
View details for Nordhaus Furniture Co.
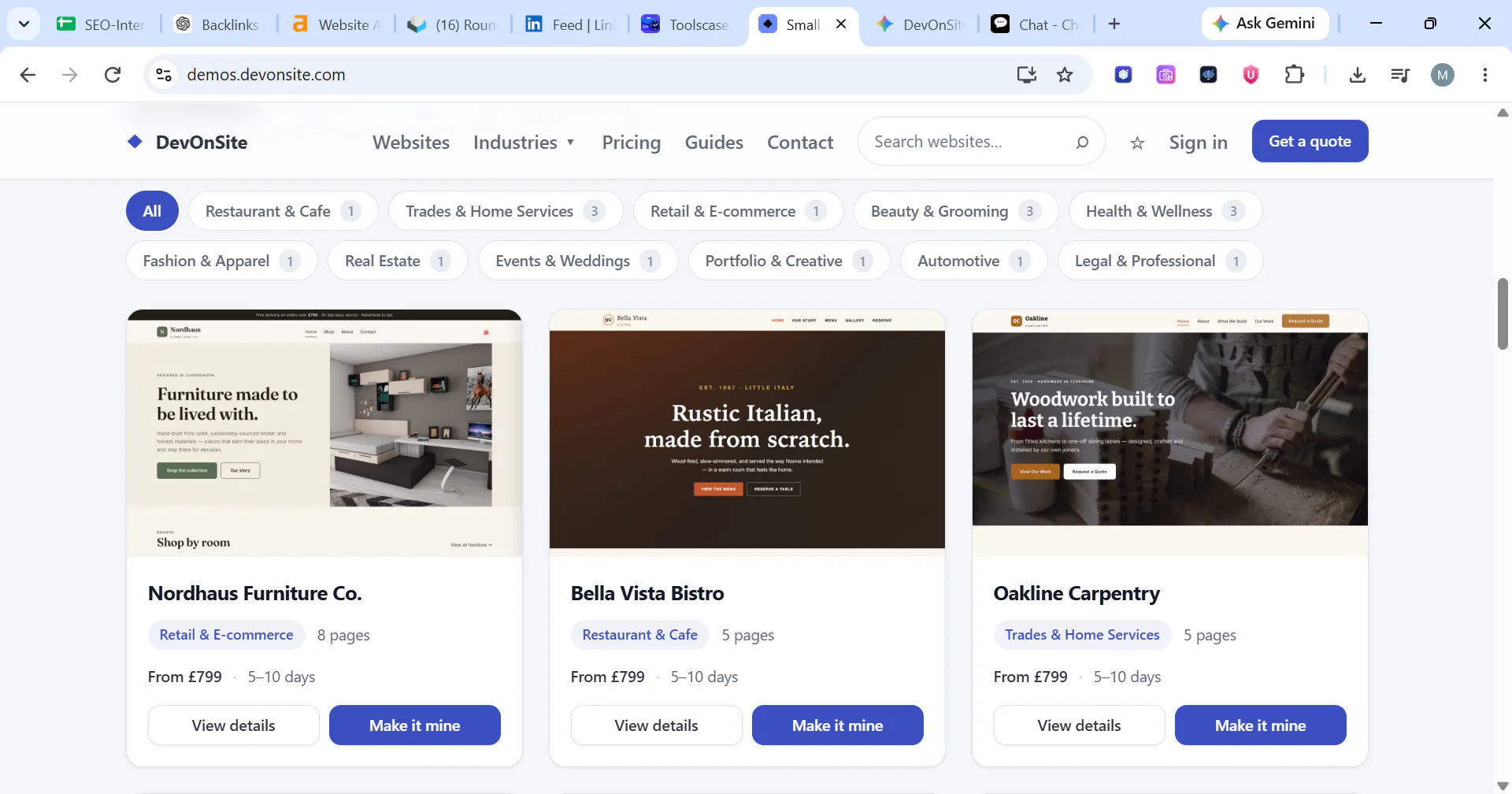234,725
